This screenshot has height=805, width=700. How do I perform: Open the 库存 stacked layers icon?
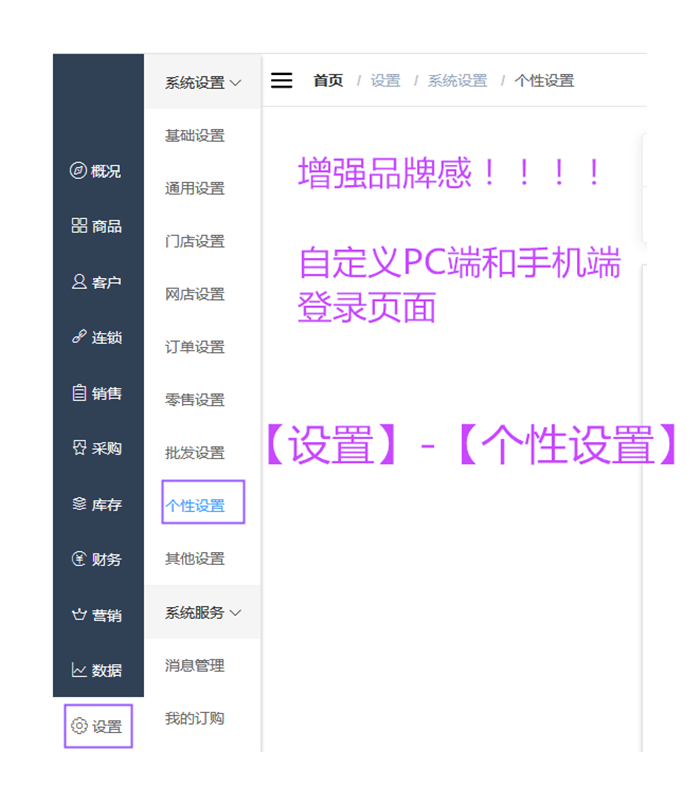pos(79,504)
